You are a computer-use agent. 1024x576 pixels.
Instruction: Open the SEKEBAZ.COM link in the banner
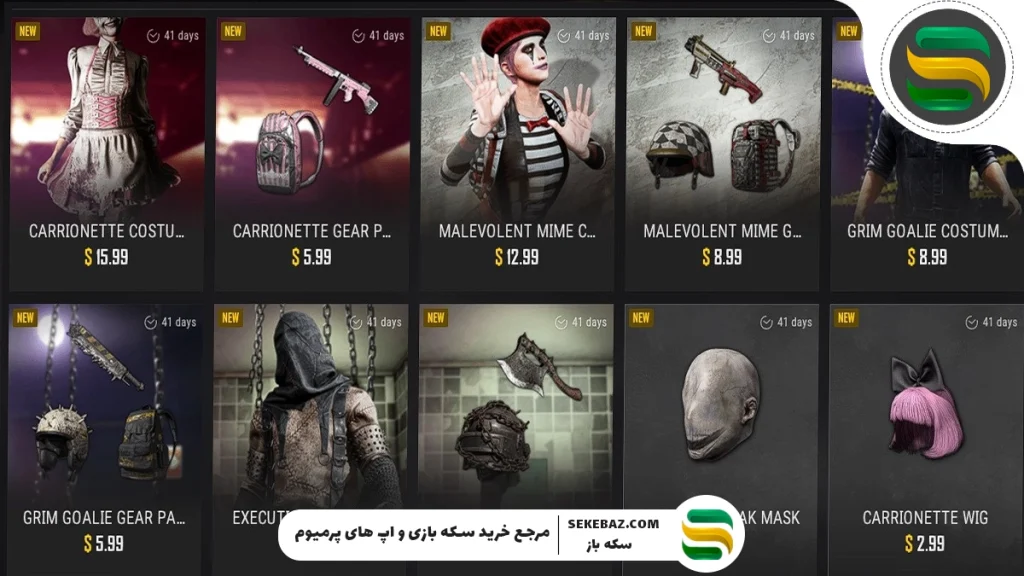click(x=613, y=524)
